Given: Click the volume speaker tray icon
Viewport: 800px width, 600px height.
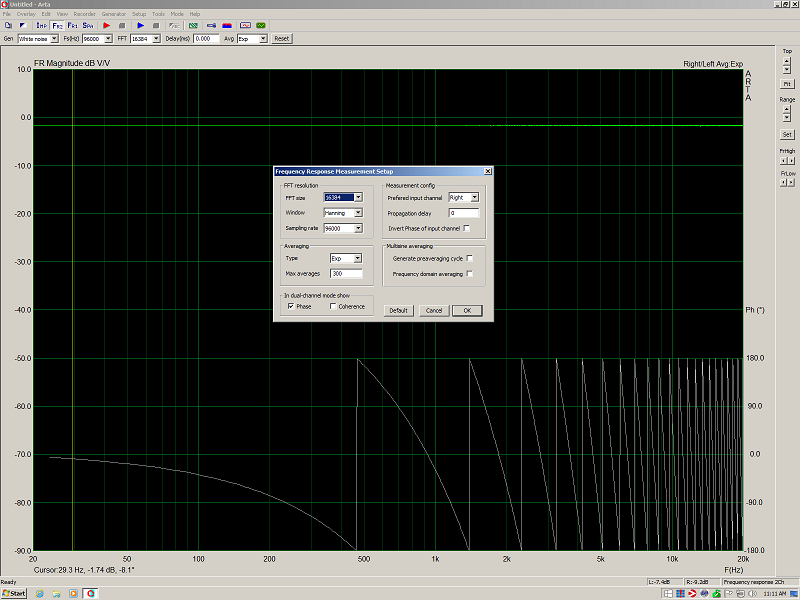Looking at the screenshot, I should pos(752,593).
